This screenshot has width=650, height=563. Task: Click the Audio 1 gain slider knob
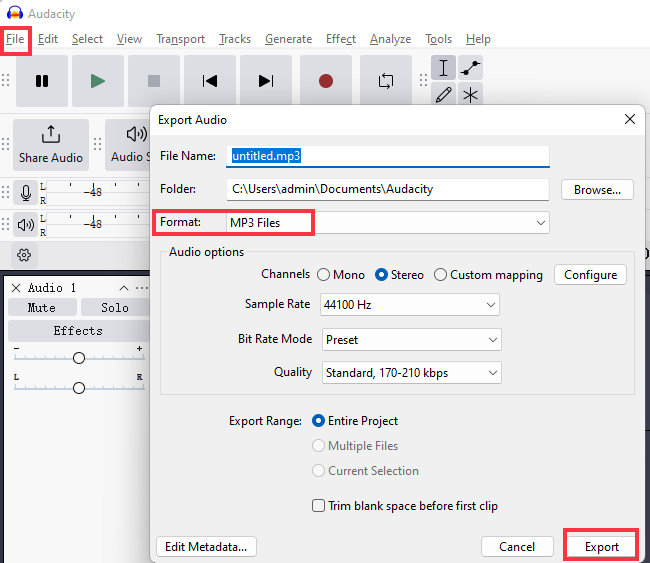click(x=79, y=358)
